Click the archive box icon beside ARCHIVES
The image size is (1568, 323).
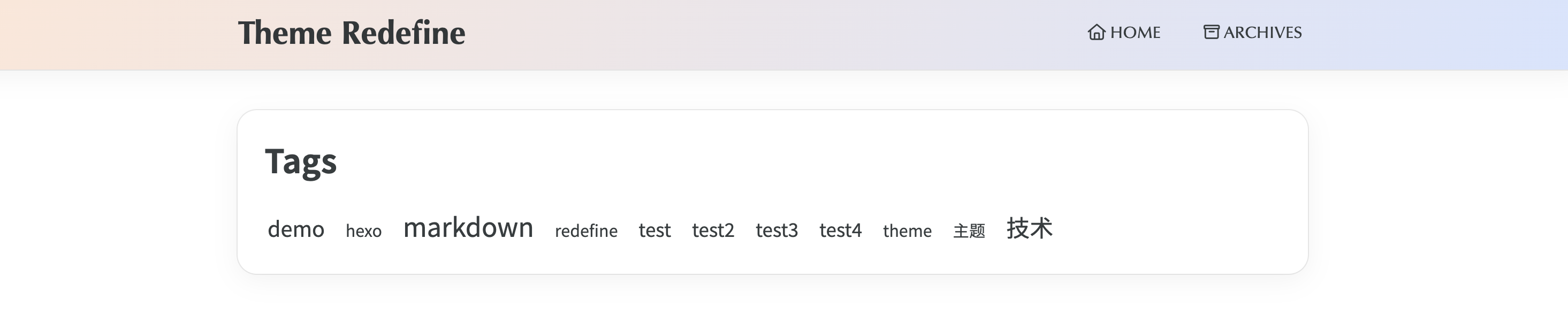[x=1211, y=32]
